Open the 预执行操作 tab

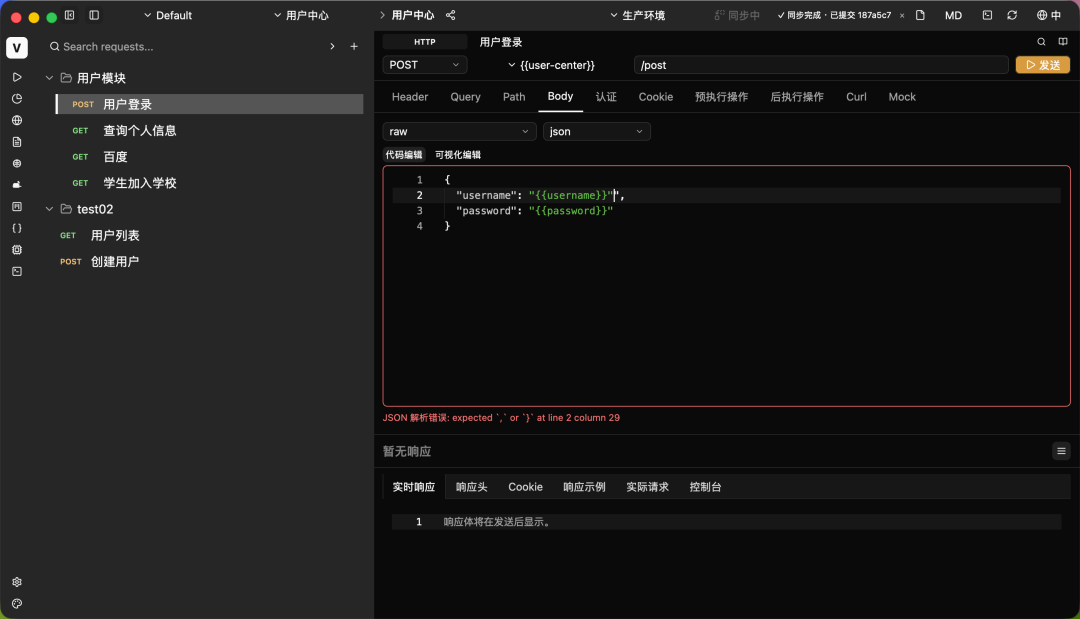721,97
